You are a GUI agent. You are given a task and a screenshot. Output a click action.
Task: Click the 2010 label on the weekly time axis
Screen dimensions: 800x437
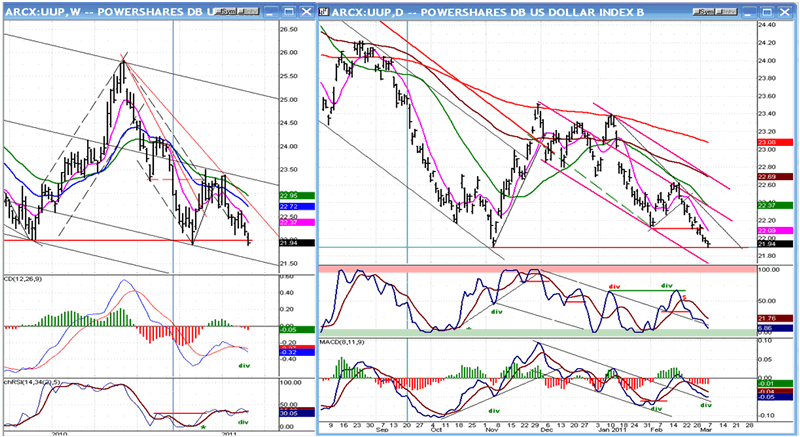[60, 433]
